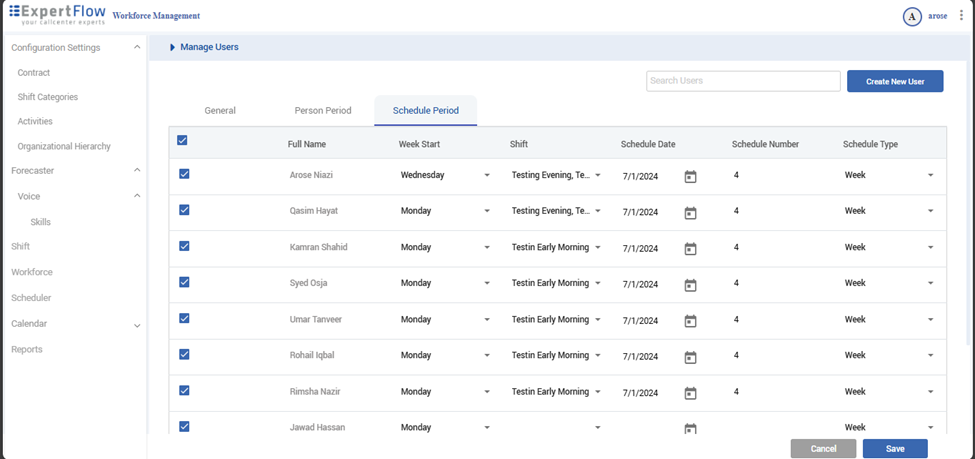Viewport: 975px width, 459px height.
Task: Click the Search Users input field
Action: click(x=743, y=81)
